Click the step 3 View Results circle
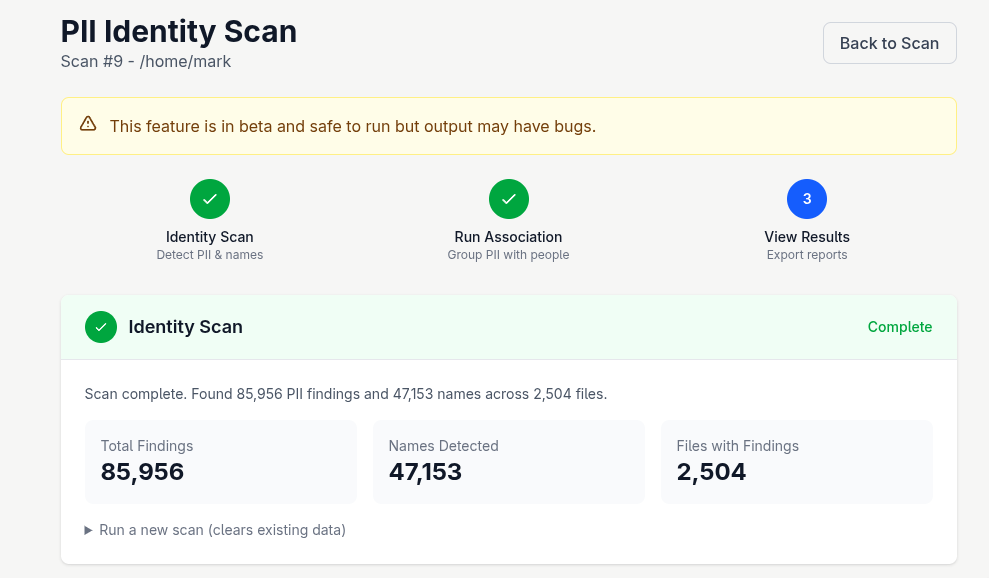 pyautogui.click(x=806, y=199)
